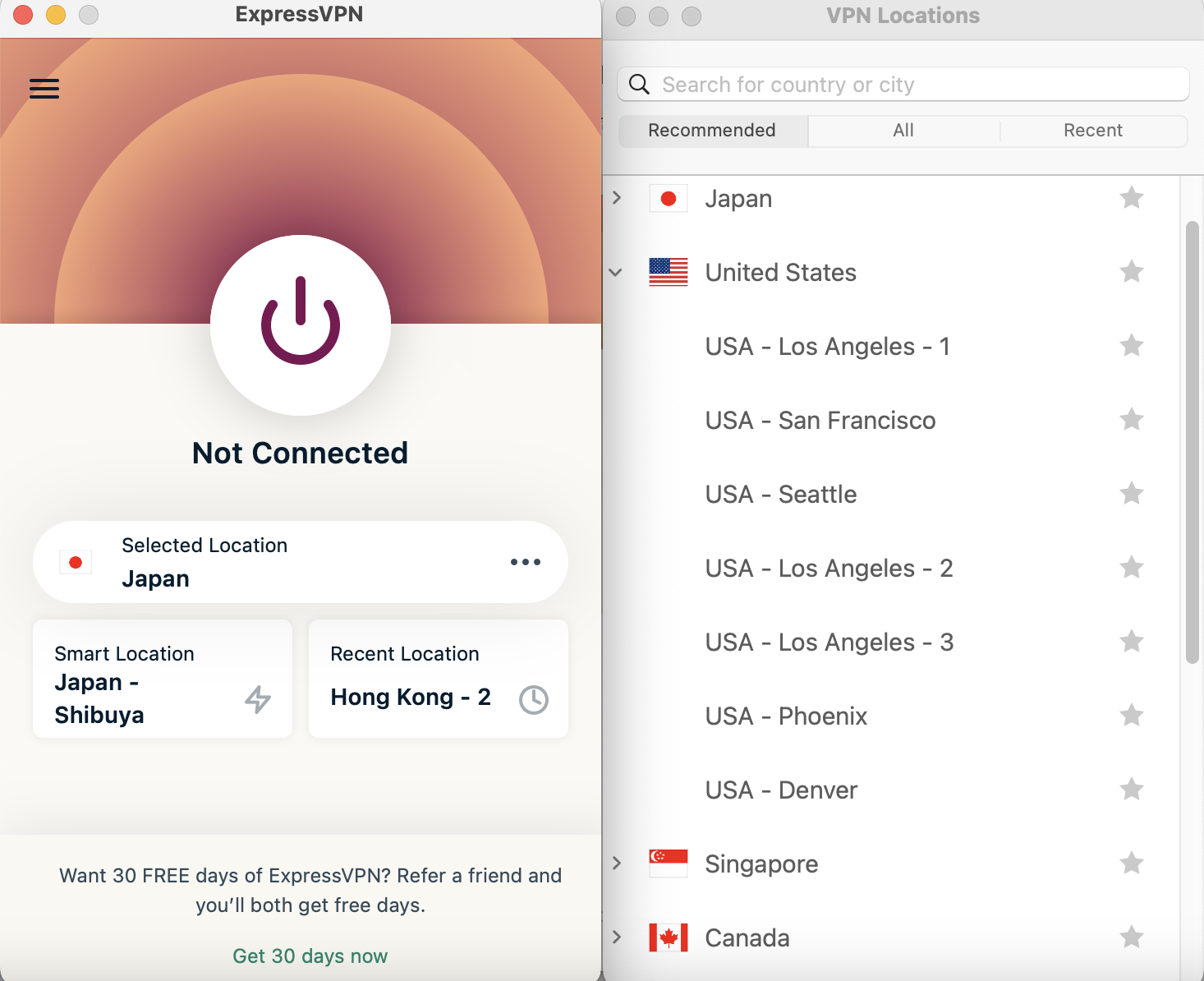This screenshot has height=981, width=1204.
Task: Favorite Canada with its star
Action: coord(1132,937)
